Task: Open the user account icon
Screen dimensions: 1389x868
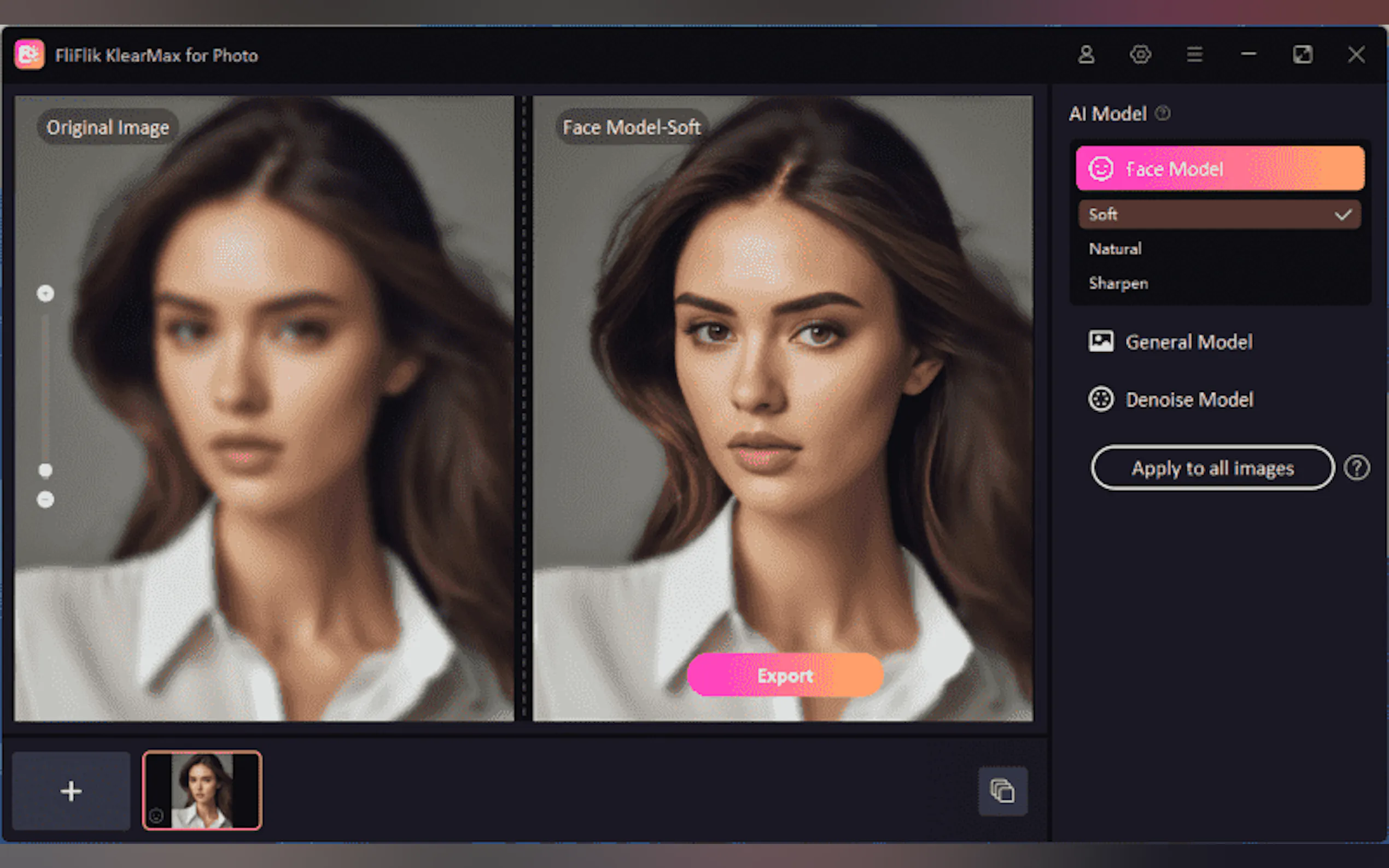Action: click(1086, 55)
